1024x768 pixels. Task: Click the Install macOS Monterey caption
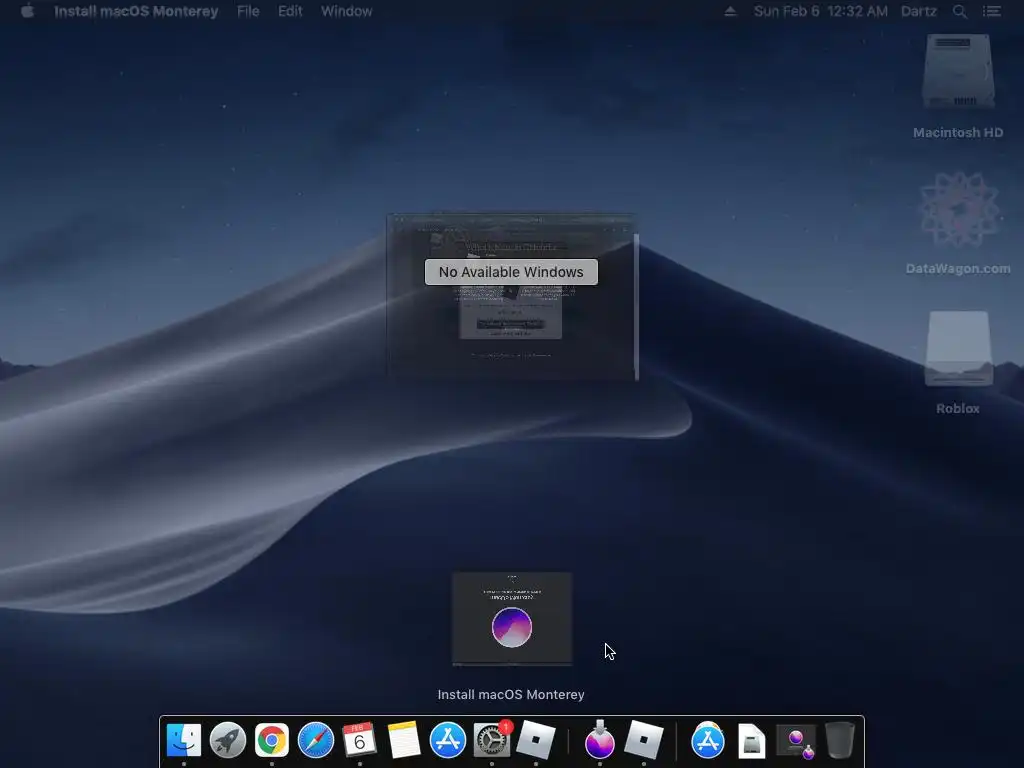pos(511,694)
